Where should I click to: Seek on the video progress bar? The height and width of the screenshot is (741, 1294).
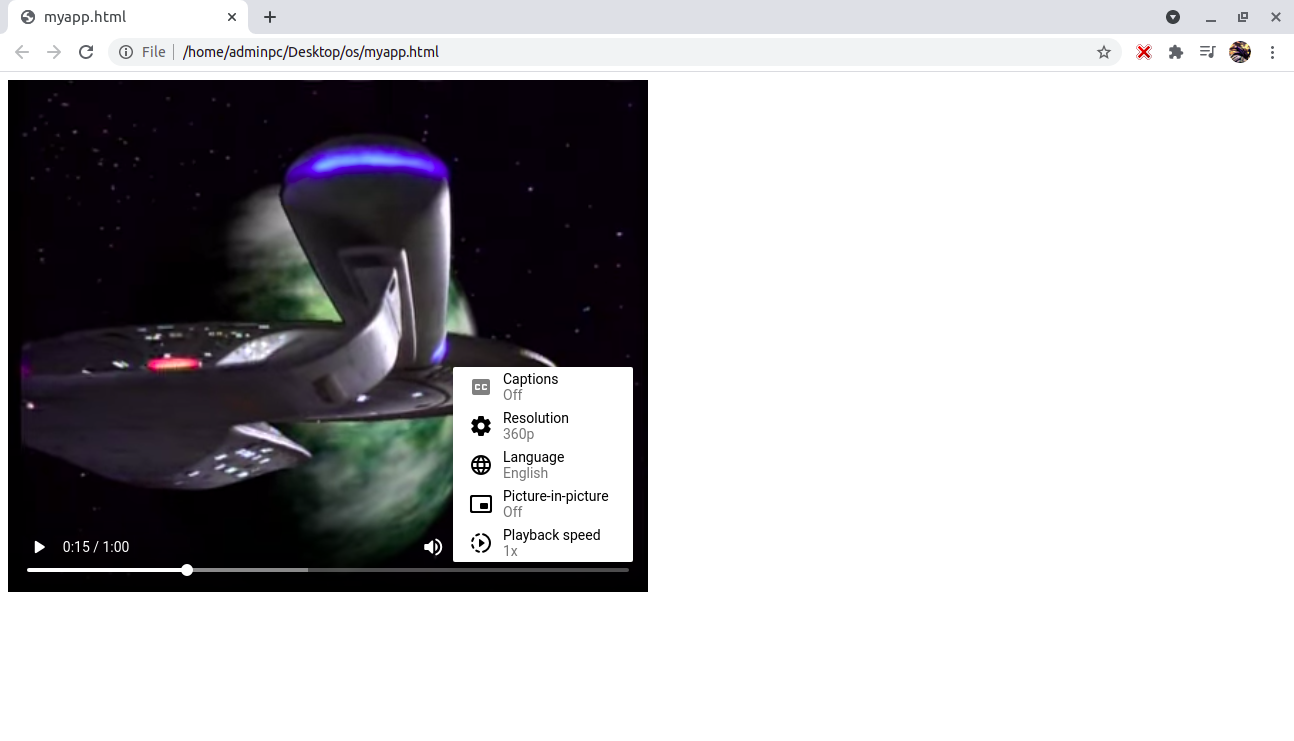pyautogui.click(x=328, y=570)
